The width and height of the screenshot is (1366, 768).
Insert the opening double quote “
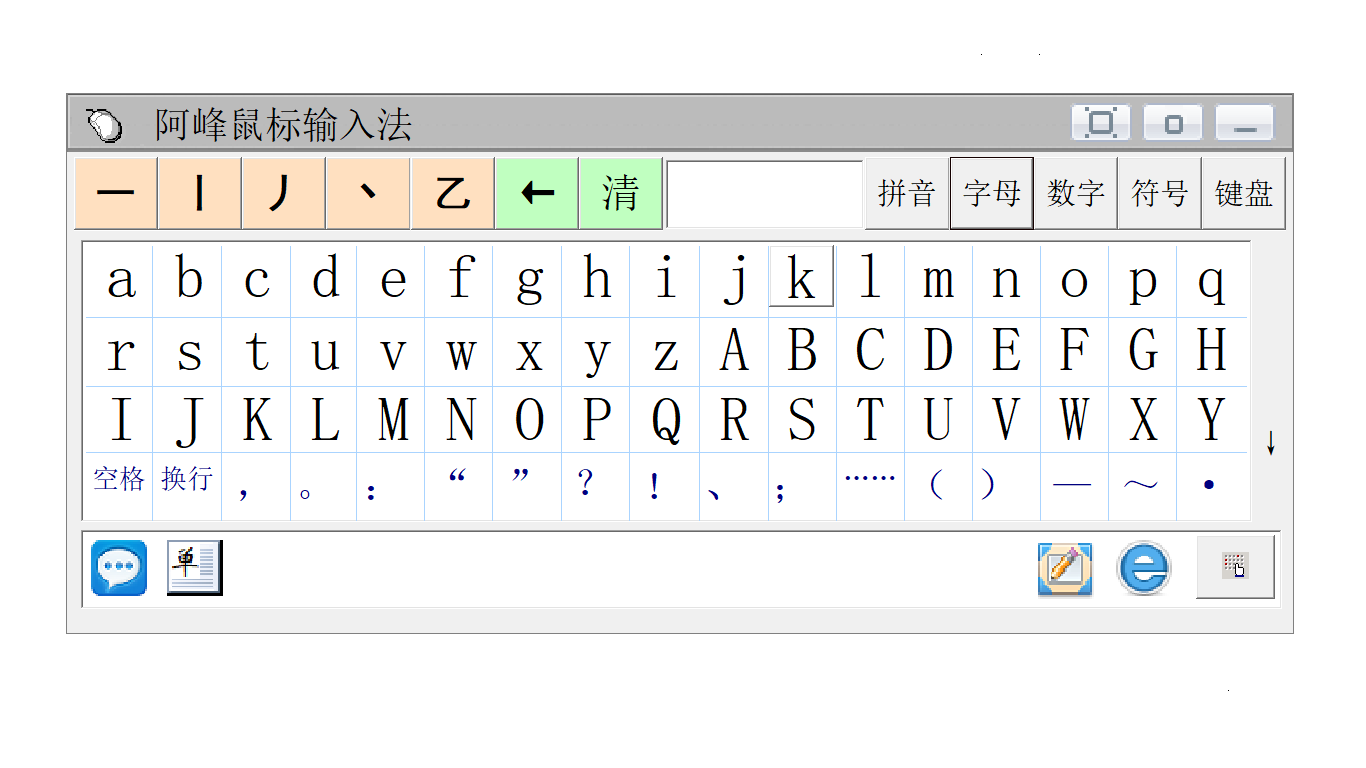pos(461,486)
